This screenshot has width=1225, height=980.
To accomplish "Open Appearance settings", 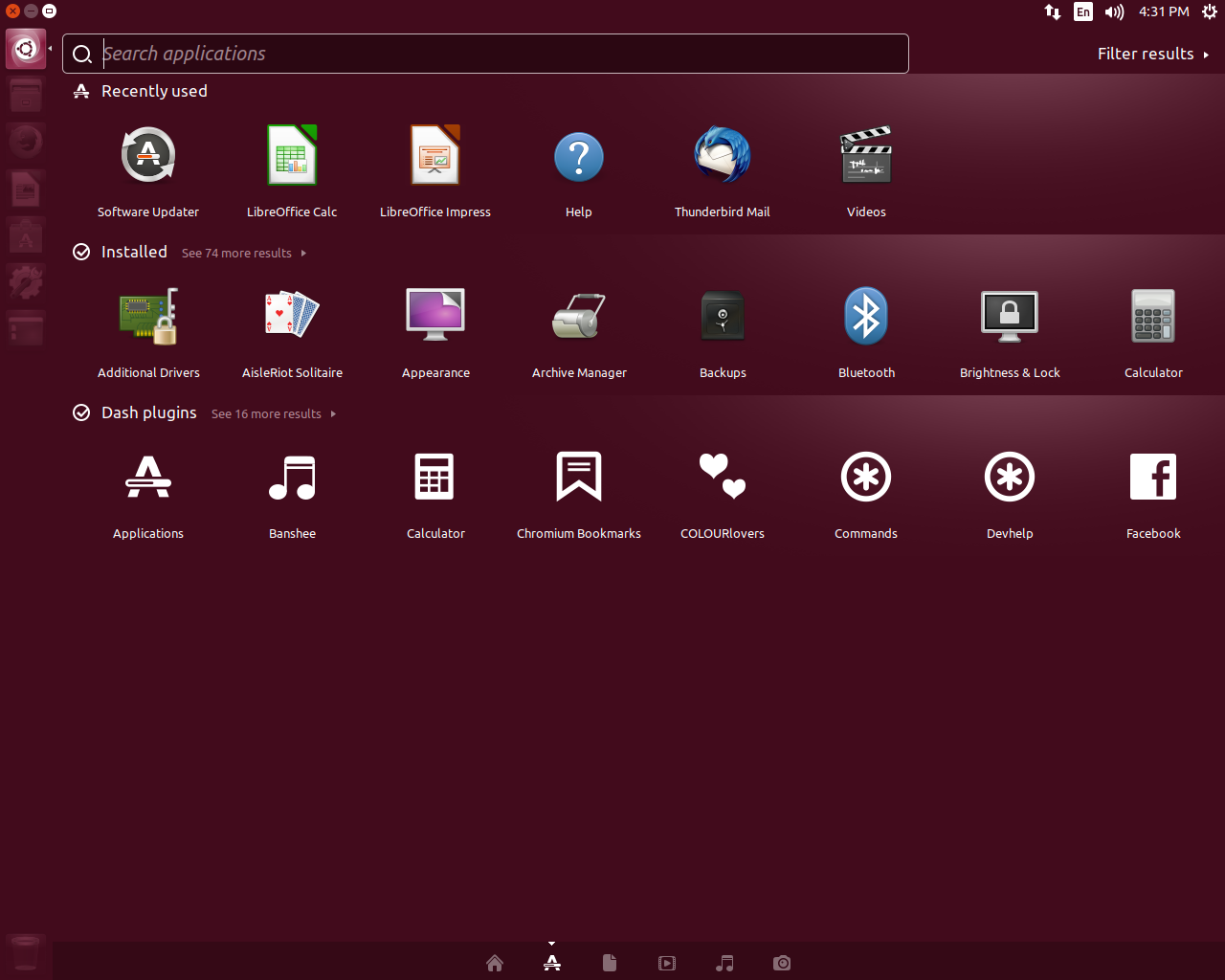I will coord(435,331).
